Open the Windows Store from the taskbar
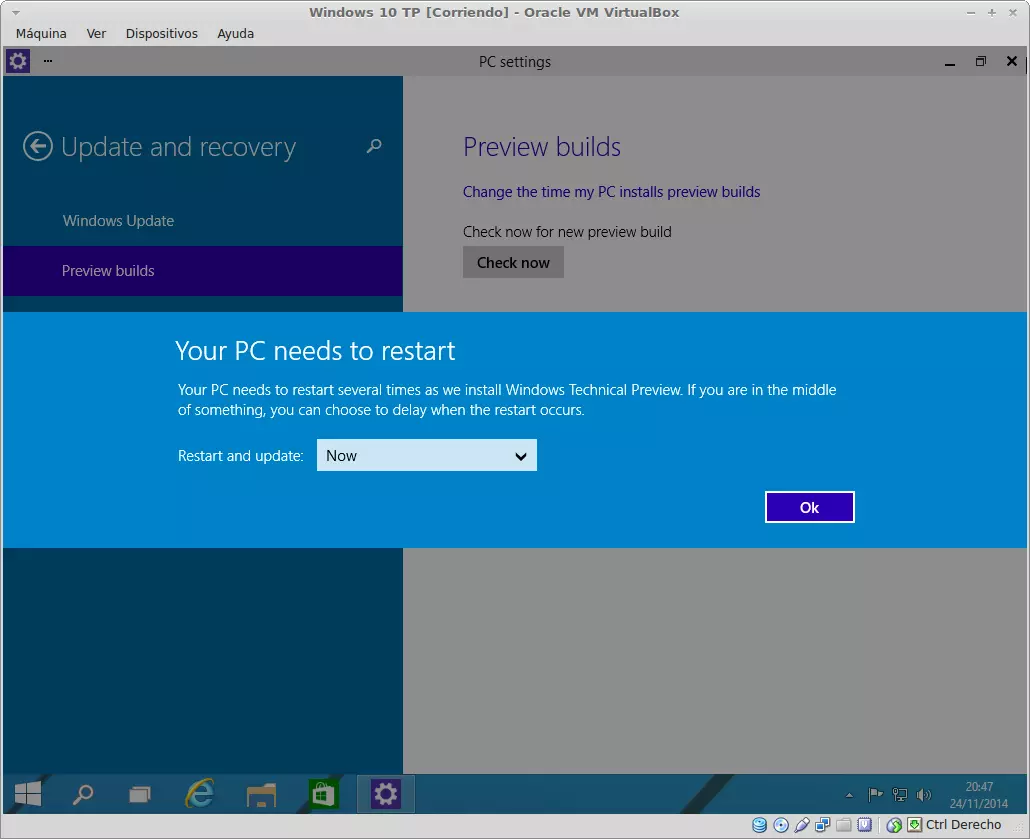Viewport: 1030px width, 839px height. click(323, 795)
